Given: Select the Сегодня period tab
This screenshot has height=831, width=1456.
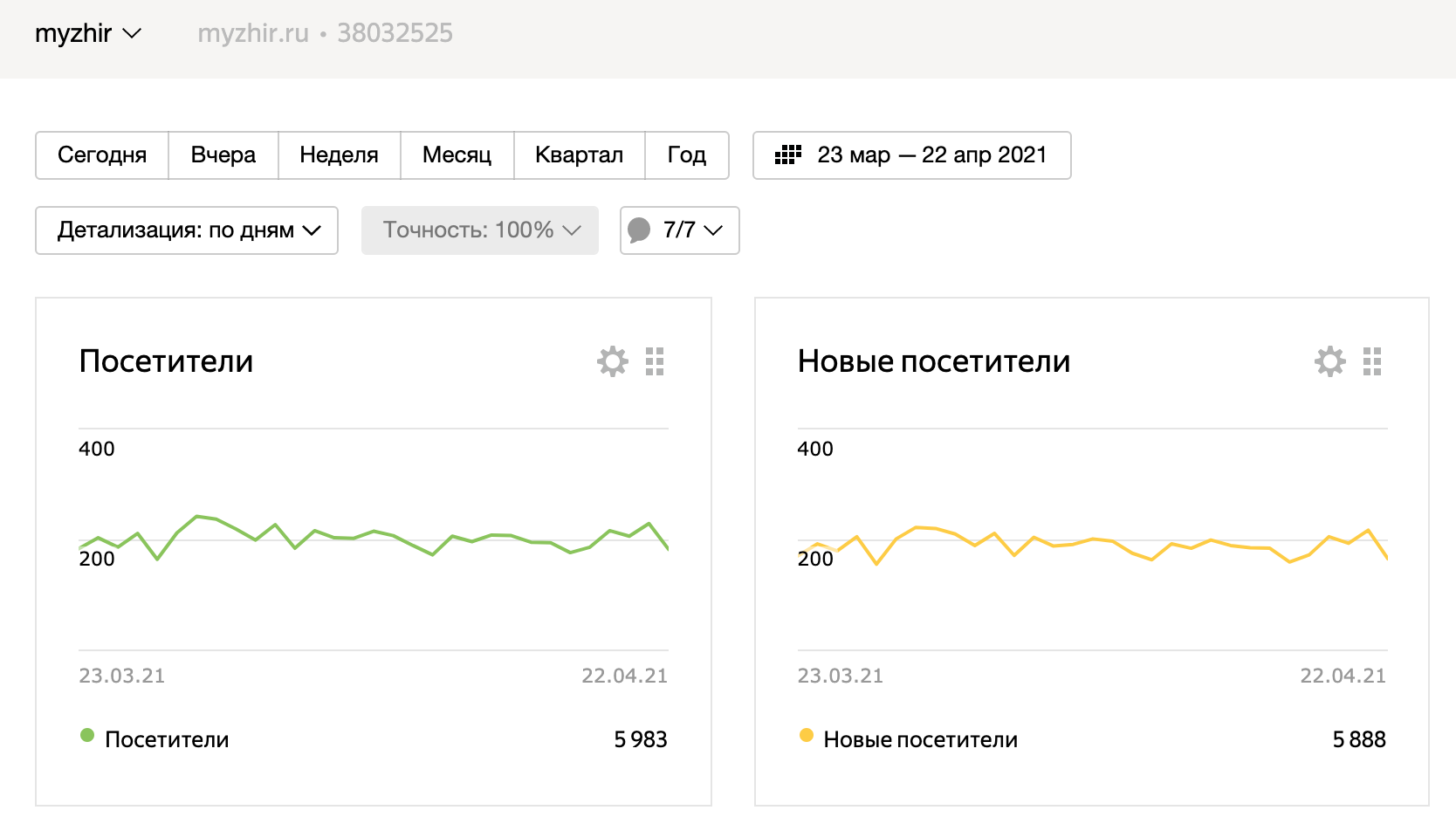Looking at the screenshot, I should click(102, 155).
